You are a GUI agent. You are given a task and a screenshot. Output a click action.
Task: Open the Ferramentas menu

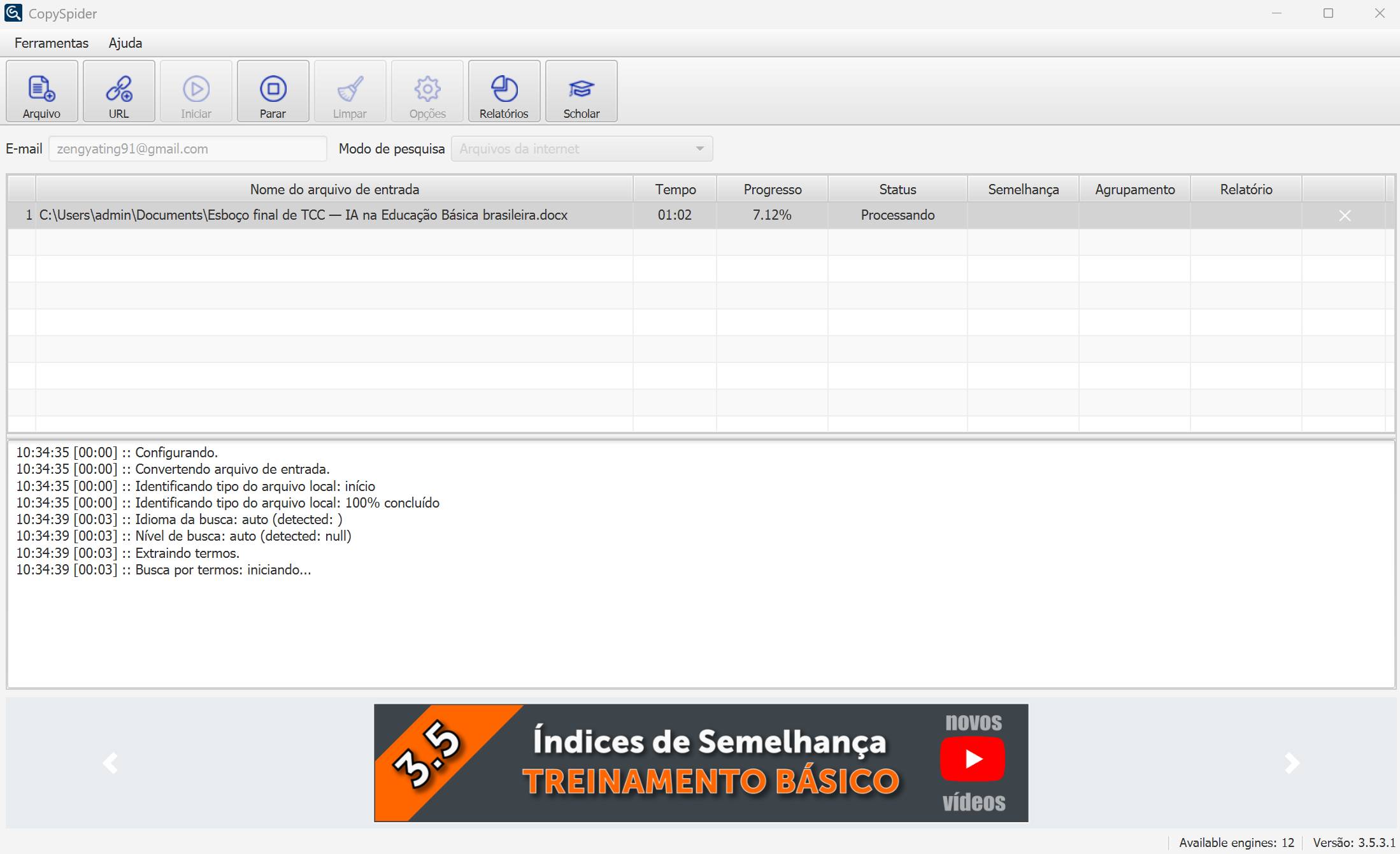pos(52,43)
